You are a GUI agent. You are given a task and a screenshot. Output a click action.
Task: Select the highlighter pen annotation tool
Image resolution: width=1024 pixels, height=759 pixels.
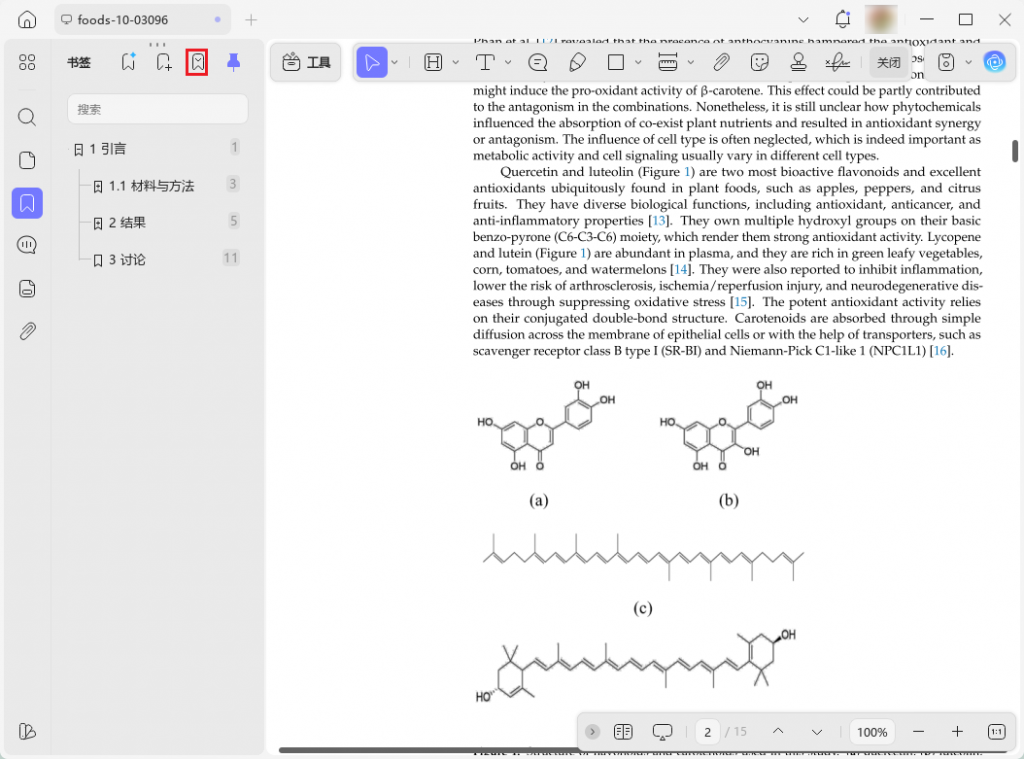pyautogui.click(x=577, y=63)
